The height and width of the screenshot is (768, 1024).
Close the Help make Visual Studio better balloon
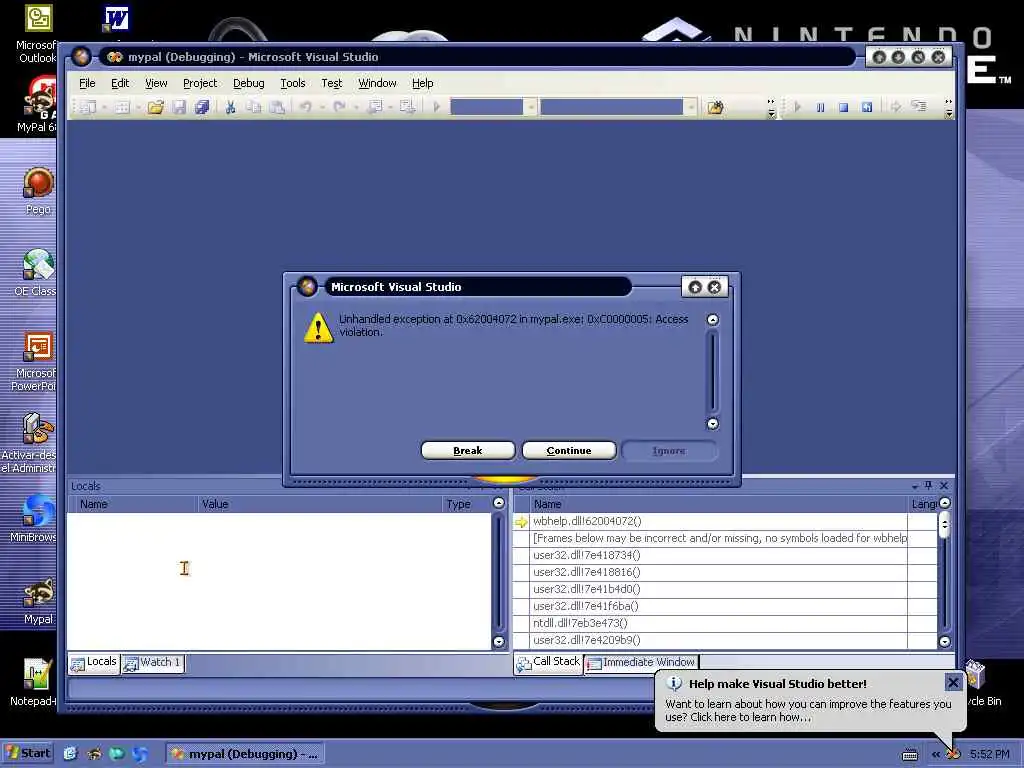[953, 683]
